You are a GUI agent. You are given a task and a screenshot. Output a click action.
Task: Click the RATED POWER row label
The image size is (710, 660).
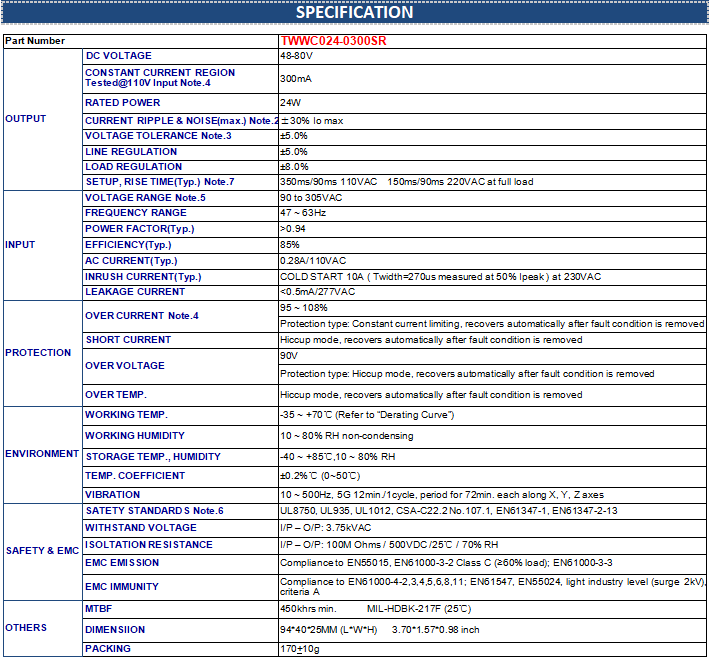click(122, 102)
